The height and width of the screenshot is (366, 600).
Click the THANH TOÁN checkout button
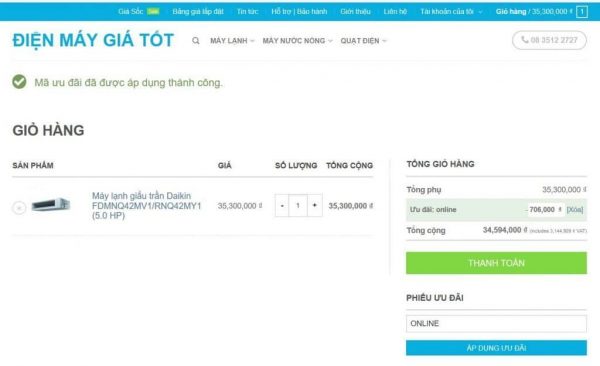pyautogui.click(x=496, y=263)
